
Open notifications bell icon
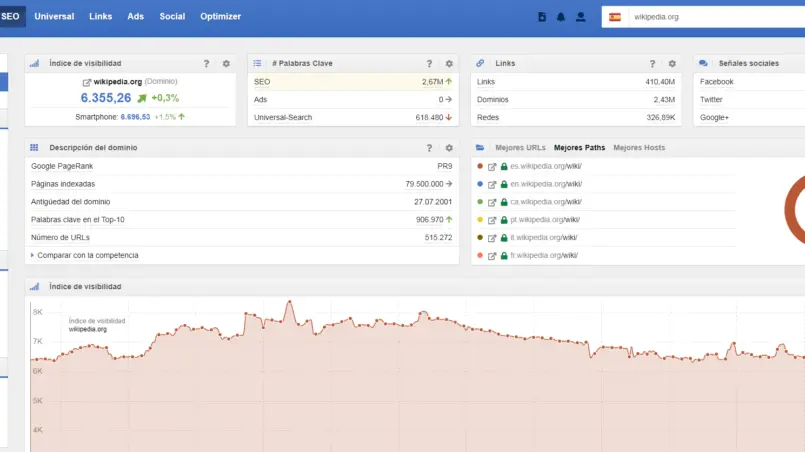click(x=561, y=17)
